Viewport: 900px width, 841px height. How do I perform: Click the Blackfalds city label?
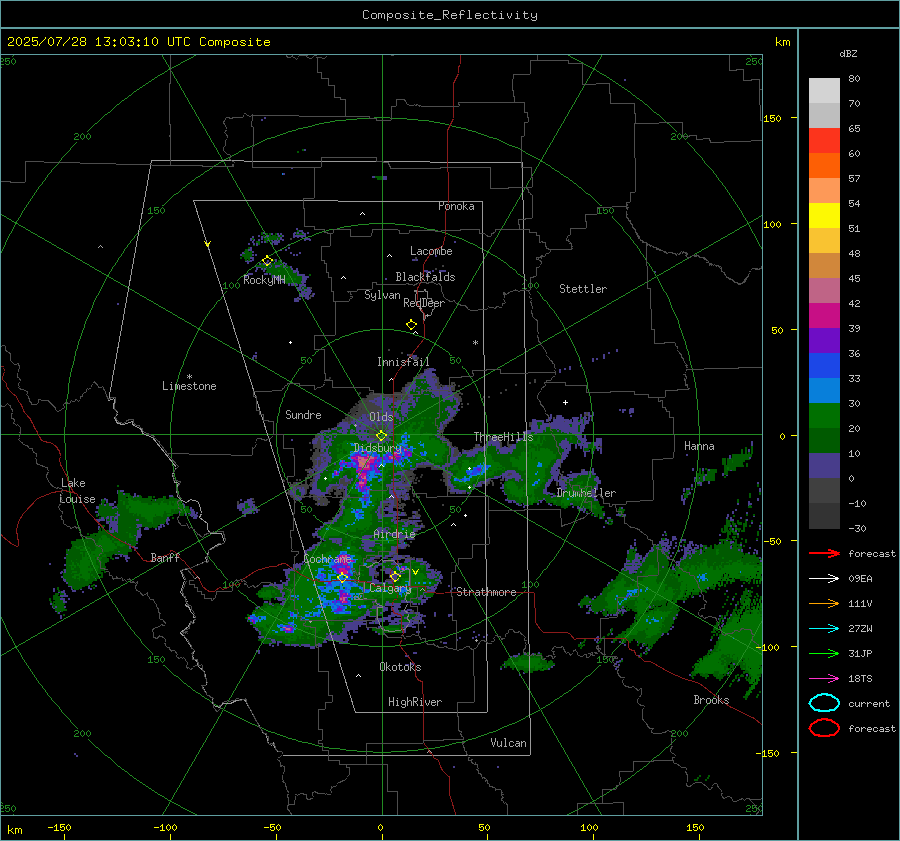tap(425, 277)
